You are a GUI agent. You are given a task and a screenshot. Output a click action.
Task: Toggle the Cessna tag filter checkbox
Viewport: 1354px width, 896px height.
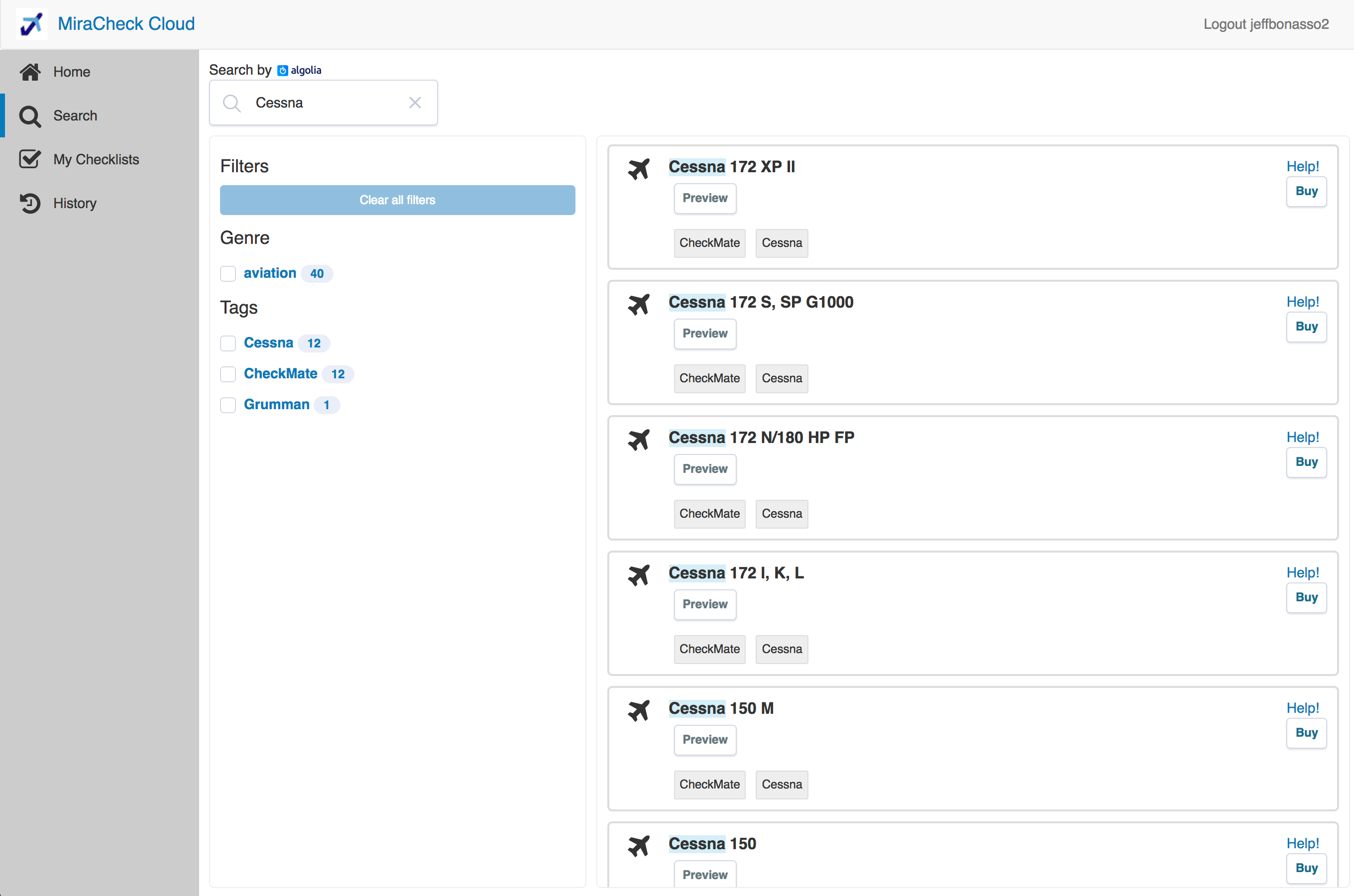point(228,343)
